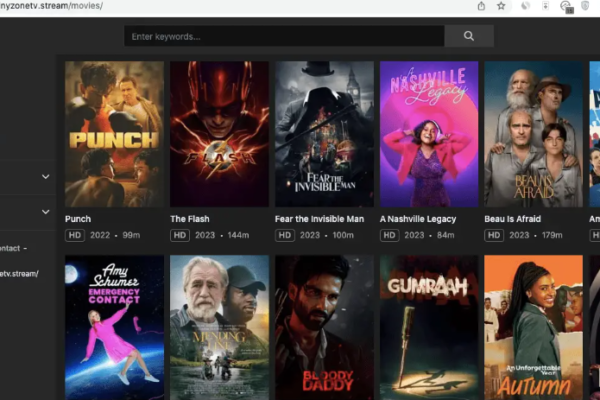Open A Nashville Legacy poster
The width and height of the screenshot is (600, 400).
pyautogui.click(x=429, y=134)
